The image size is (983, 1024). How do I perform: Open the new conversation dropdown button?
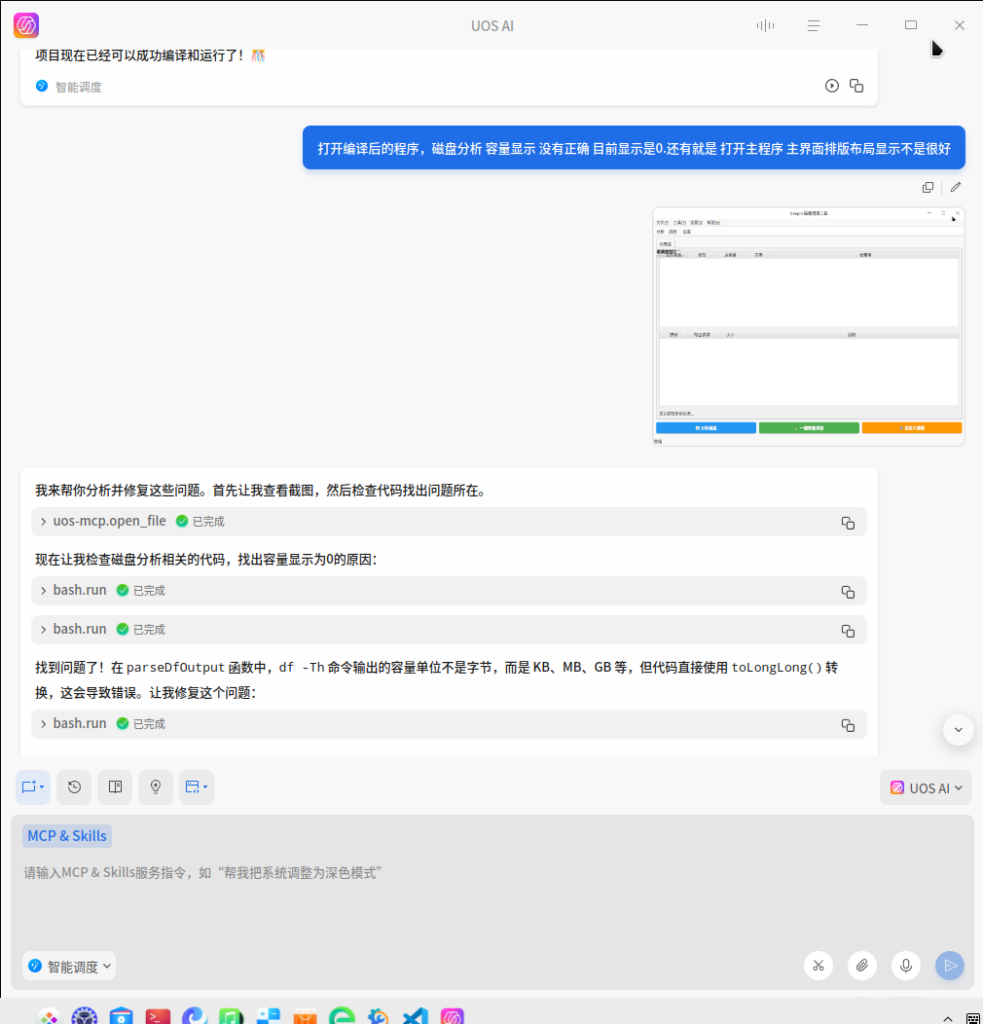(33, 787)
